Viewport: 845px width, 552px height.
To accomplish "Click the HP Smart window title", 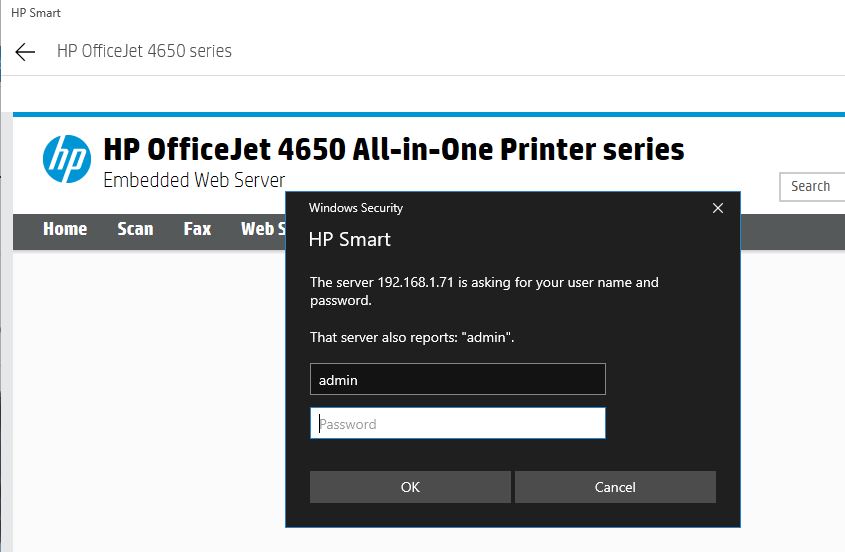I will pos(36,13).
